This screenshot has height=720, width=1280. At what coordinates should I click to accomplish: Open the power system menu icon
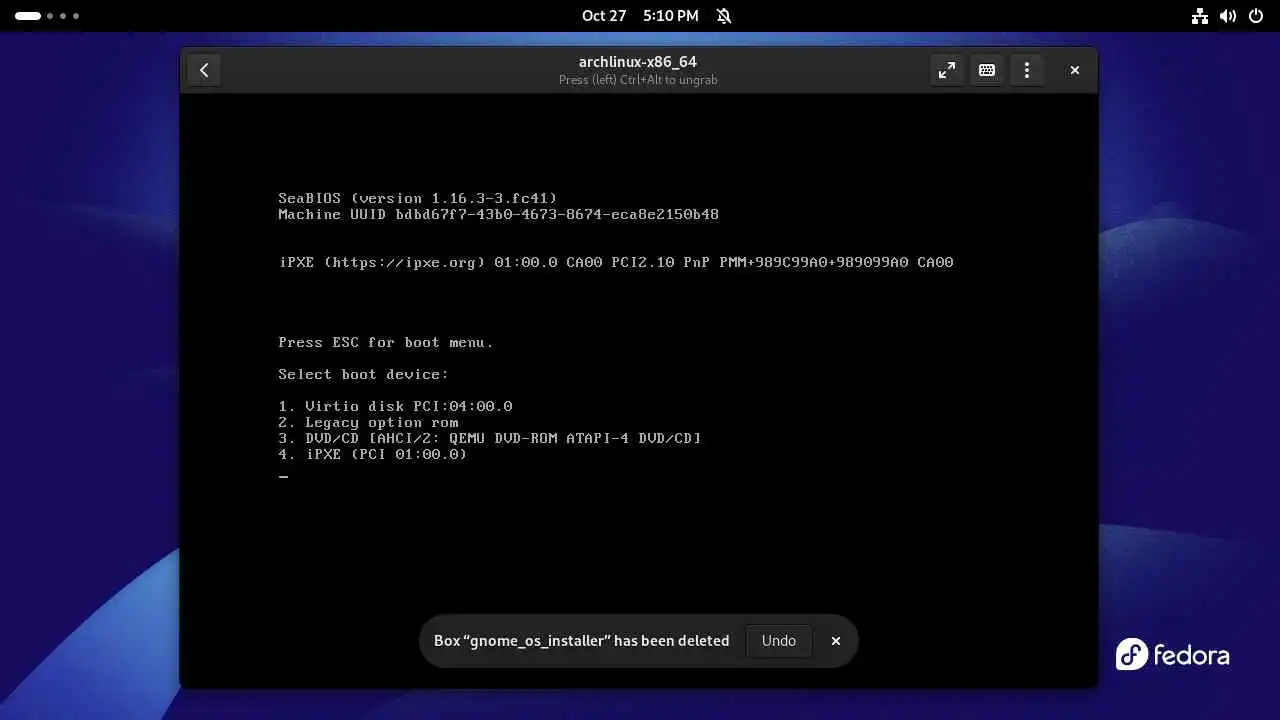(1256, 16)
